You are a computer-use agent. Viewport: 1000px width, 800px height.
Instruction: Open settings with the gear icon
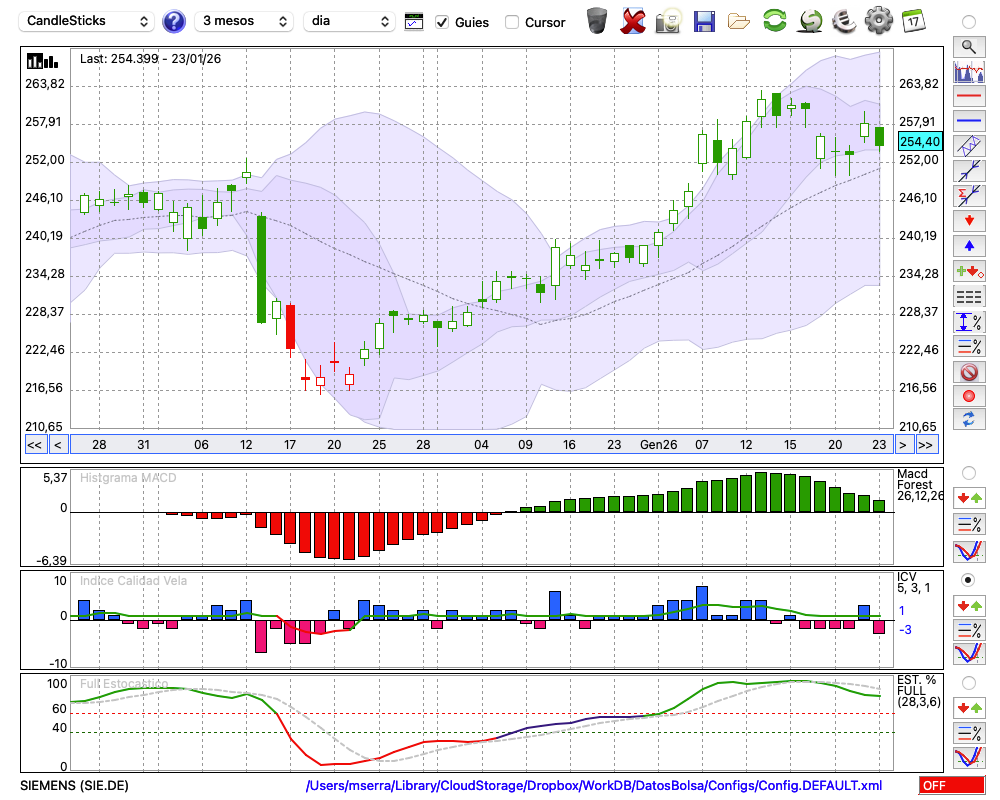pyautogui.click(x=878, y=21)
